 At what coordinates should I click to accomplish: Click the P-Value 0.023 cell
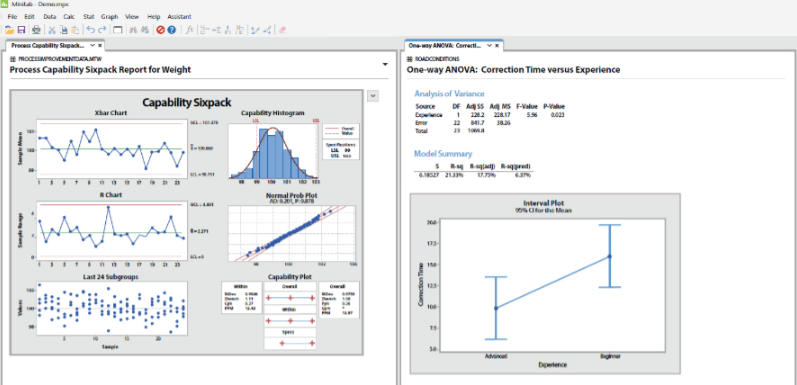(557, 115)
